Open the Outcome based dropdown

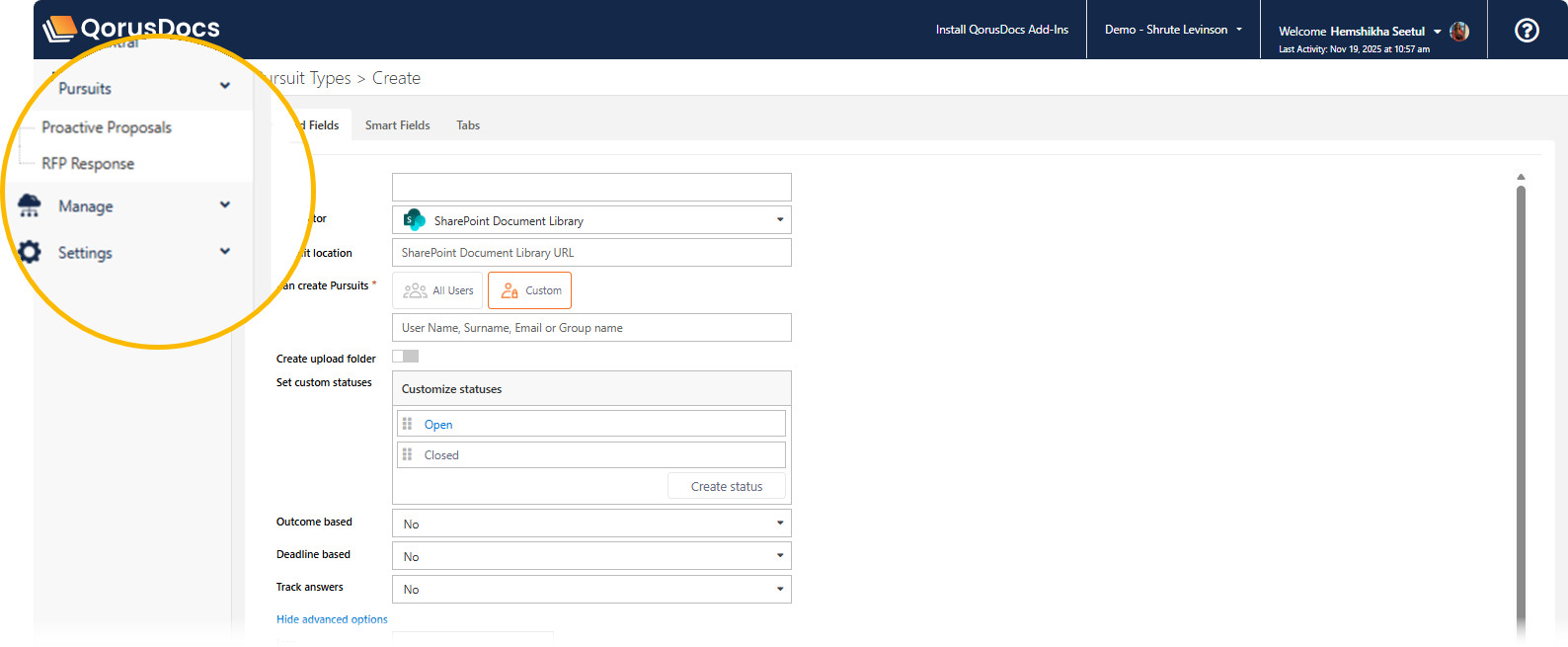[x=591, y=524]
